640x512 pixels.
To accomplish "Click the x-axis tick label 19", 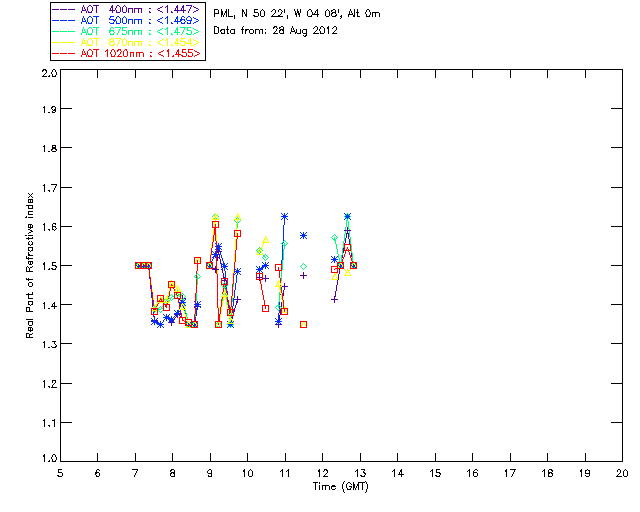I will (x=585, y=473).
